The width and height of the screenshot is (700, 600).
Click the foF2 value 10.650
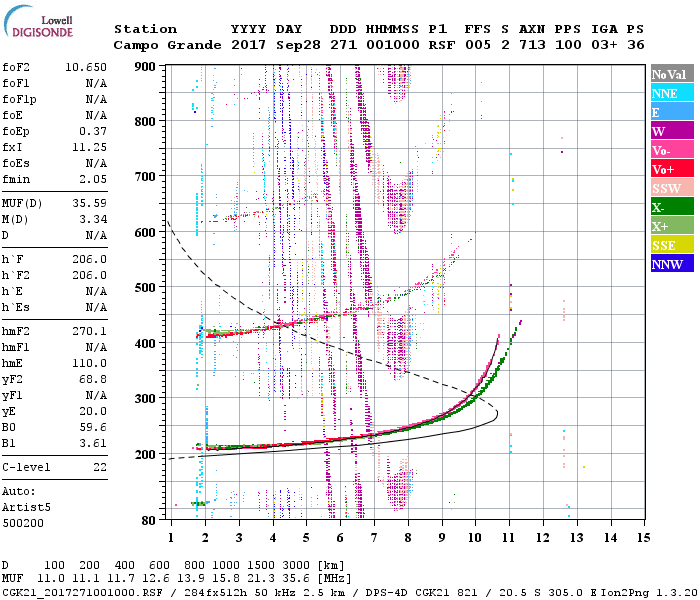[85, 66]
